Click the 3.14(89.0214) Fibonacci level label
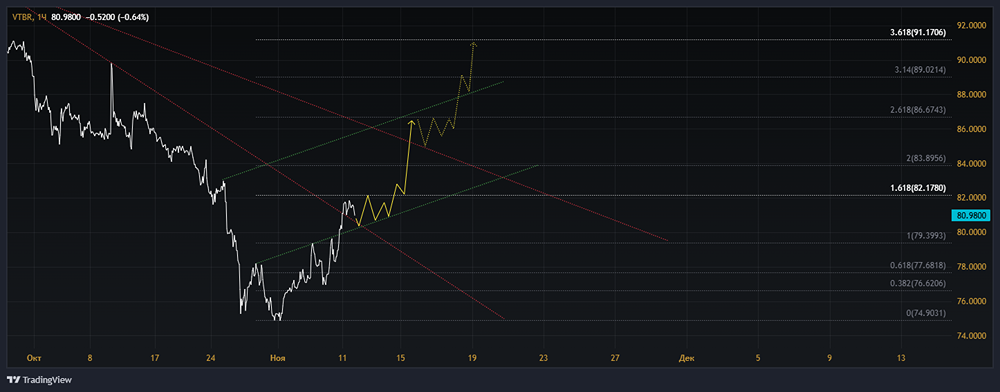The height and width of the screenshot is (392, 1000). (x=920, y=69)
